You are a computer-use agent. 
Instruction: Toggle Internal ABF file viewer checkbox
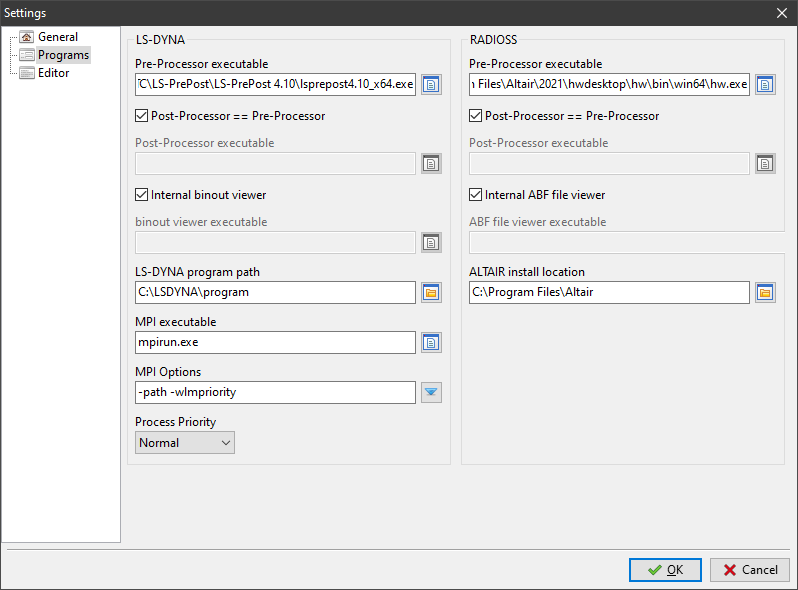pos(475,194)
